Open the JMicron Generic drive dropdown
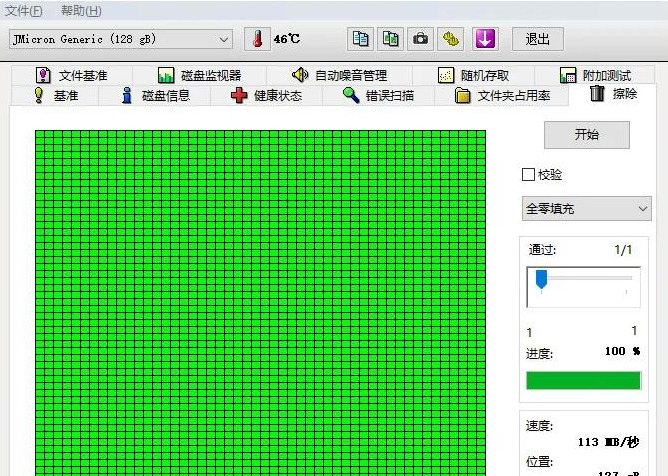 pyautogui.click(x=121, y=39)
